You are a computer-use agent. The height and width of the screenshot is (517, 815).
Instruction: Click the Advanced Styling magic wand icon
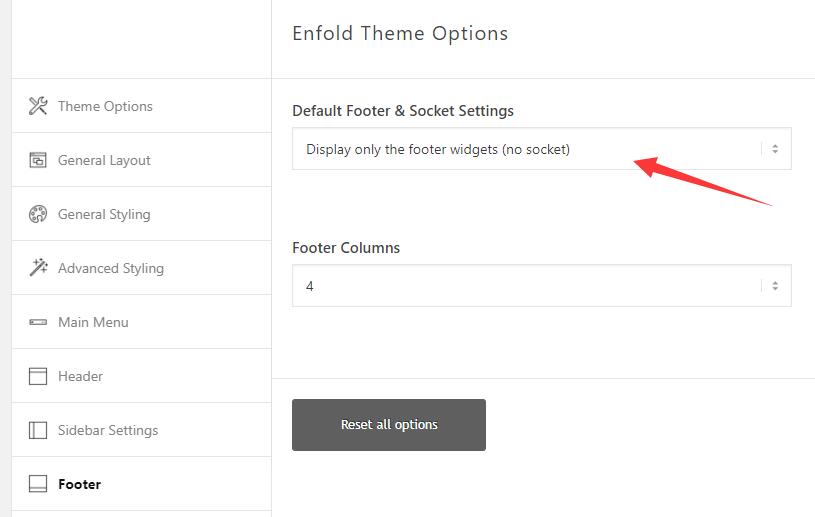(x=38, y=268)
